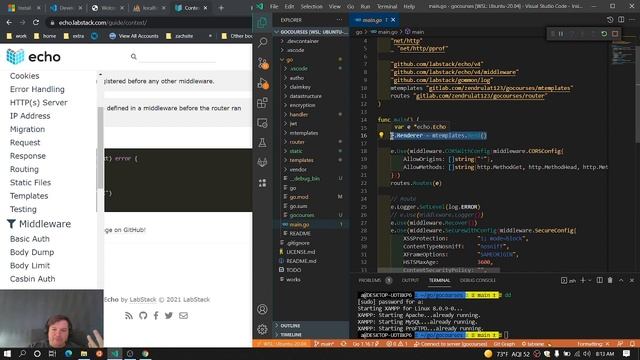Open the File menu in VS Code
The image size is (640, 360).
[x=274, y=7]
